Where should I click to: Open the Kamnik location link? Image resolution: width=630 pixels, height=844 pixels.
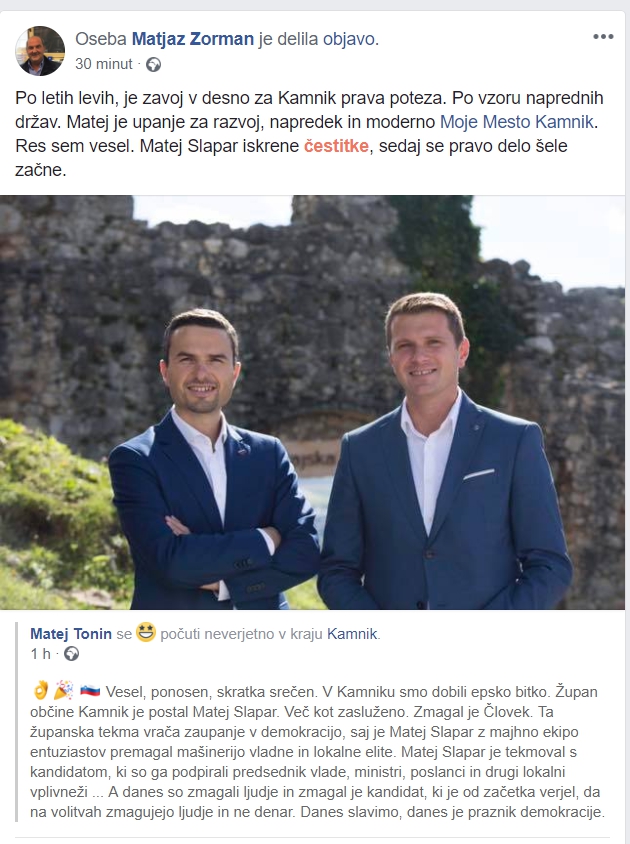(352, 634)
